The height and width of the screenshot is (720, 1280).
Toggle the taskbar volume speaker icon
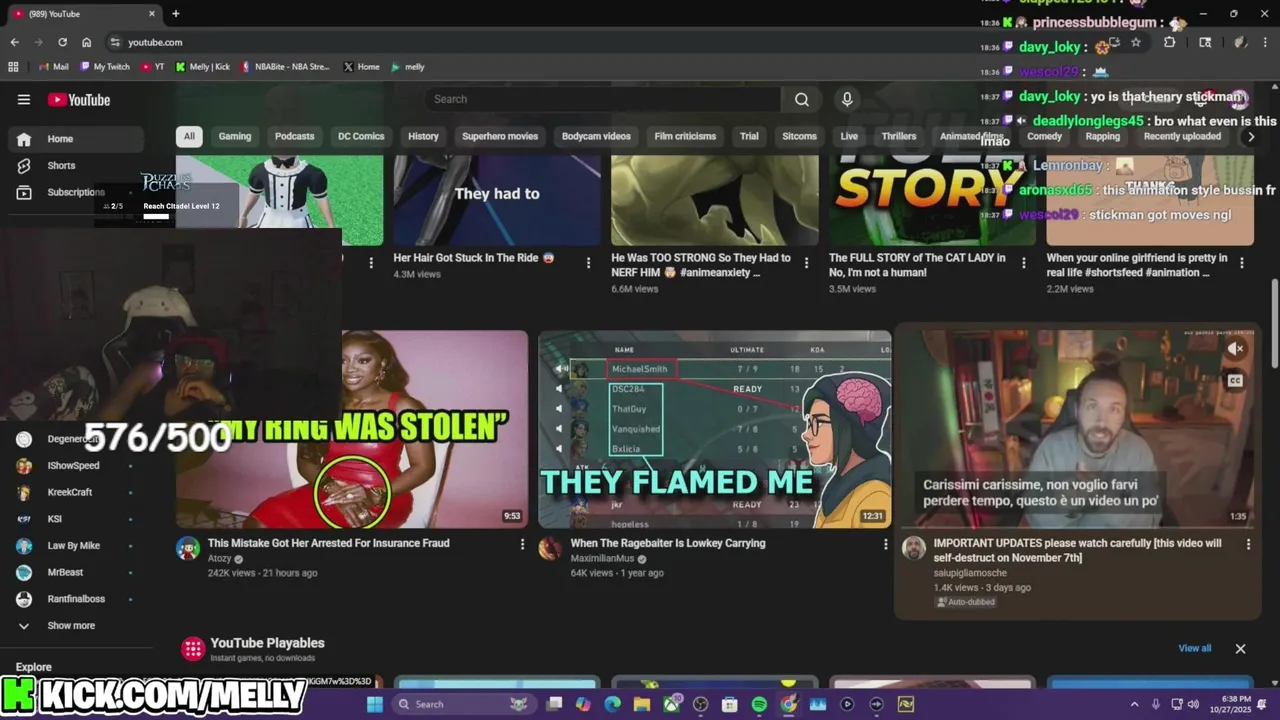tap(1193, 704)
